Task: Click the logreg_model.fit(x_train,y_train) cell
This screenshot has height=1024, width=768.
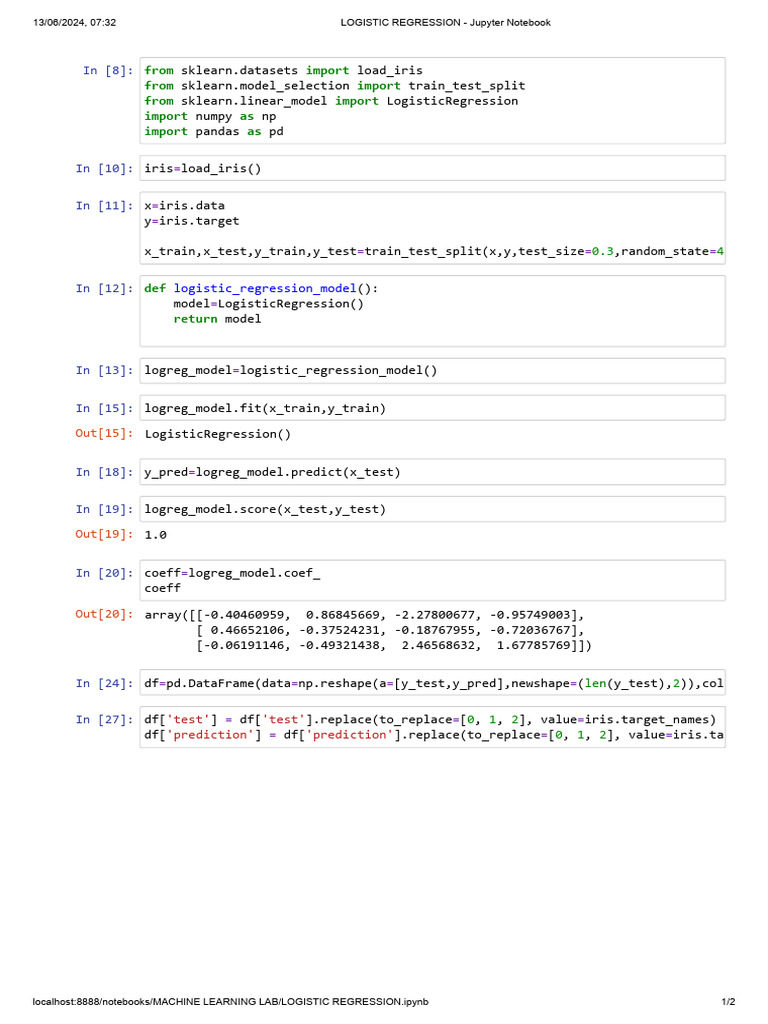Action: 432,408
